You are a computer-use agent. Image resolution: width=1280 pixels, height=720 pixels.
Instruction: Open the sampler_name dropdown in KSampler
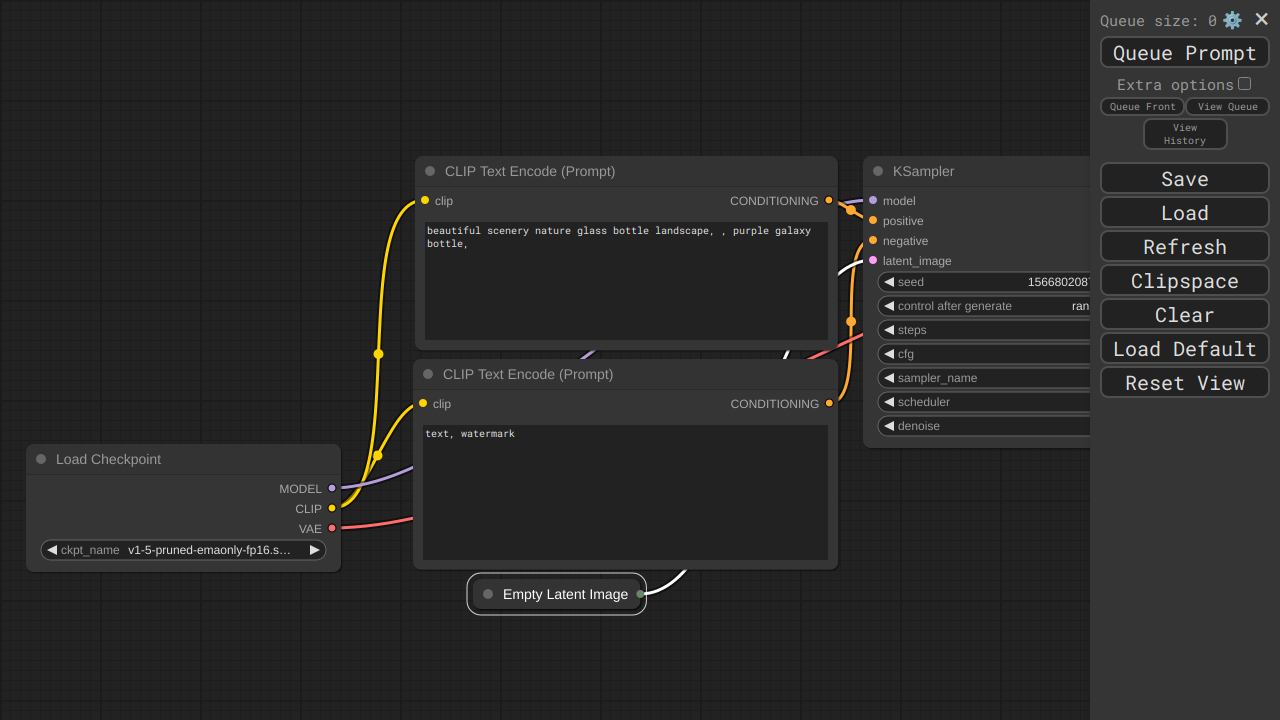pos(985,378)
